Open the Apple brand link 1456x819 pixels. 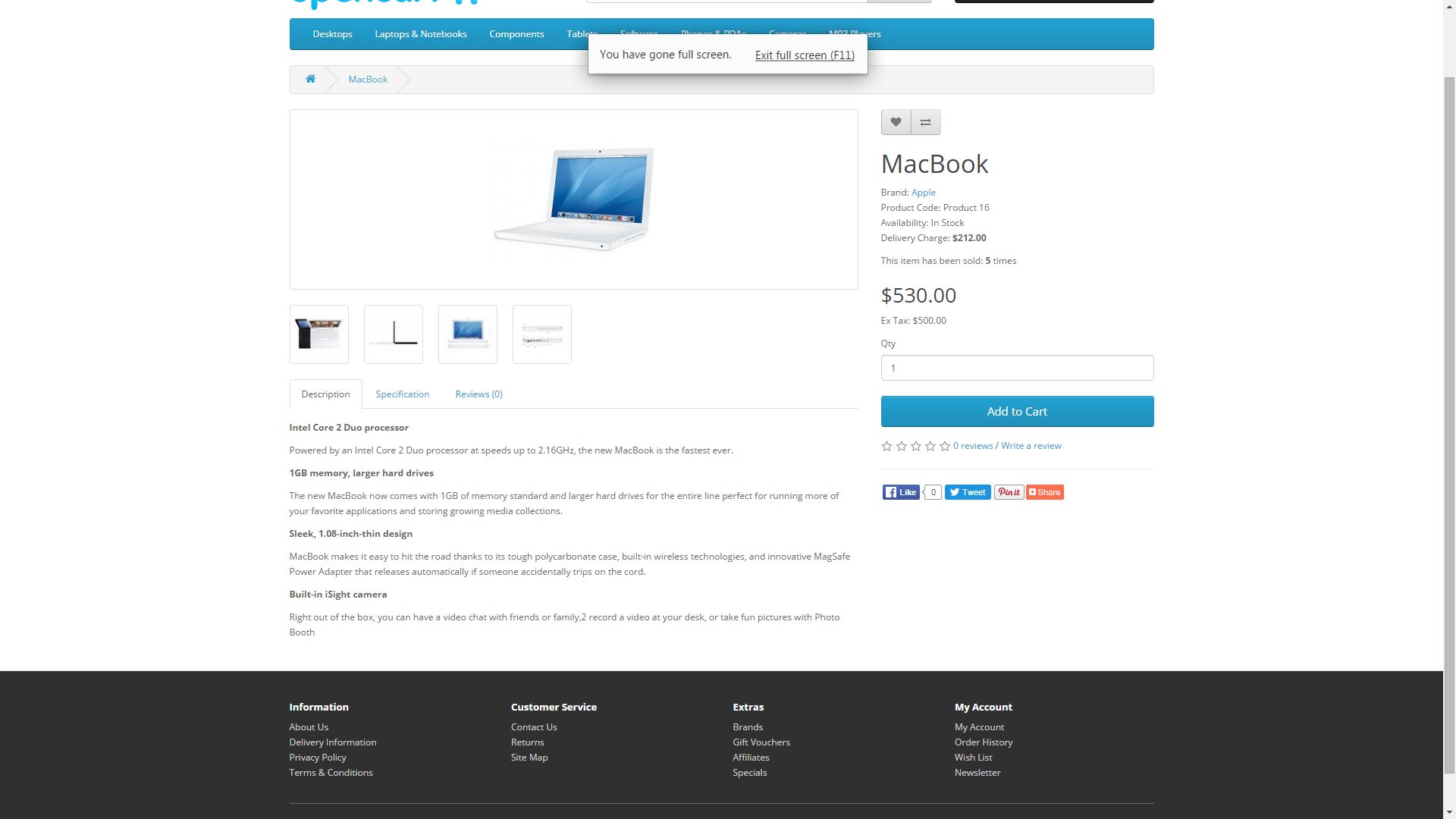click(923, 193)
